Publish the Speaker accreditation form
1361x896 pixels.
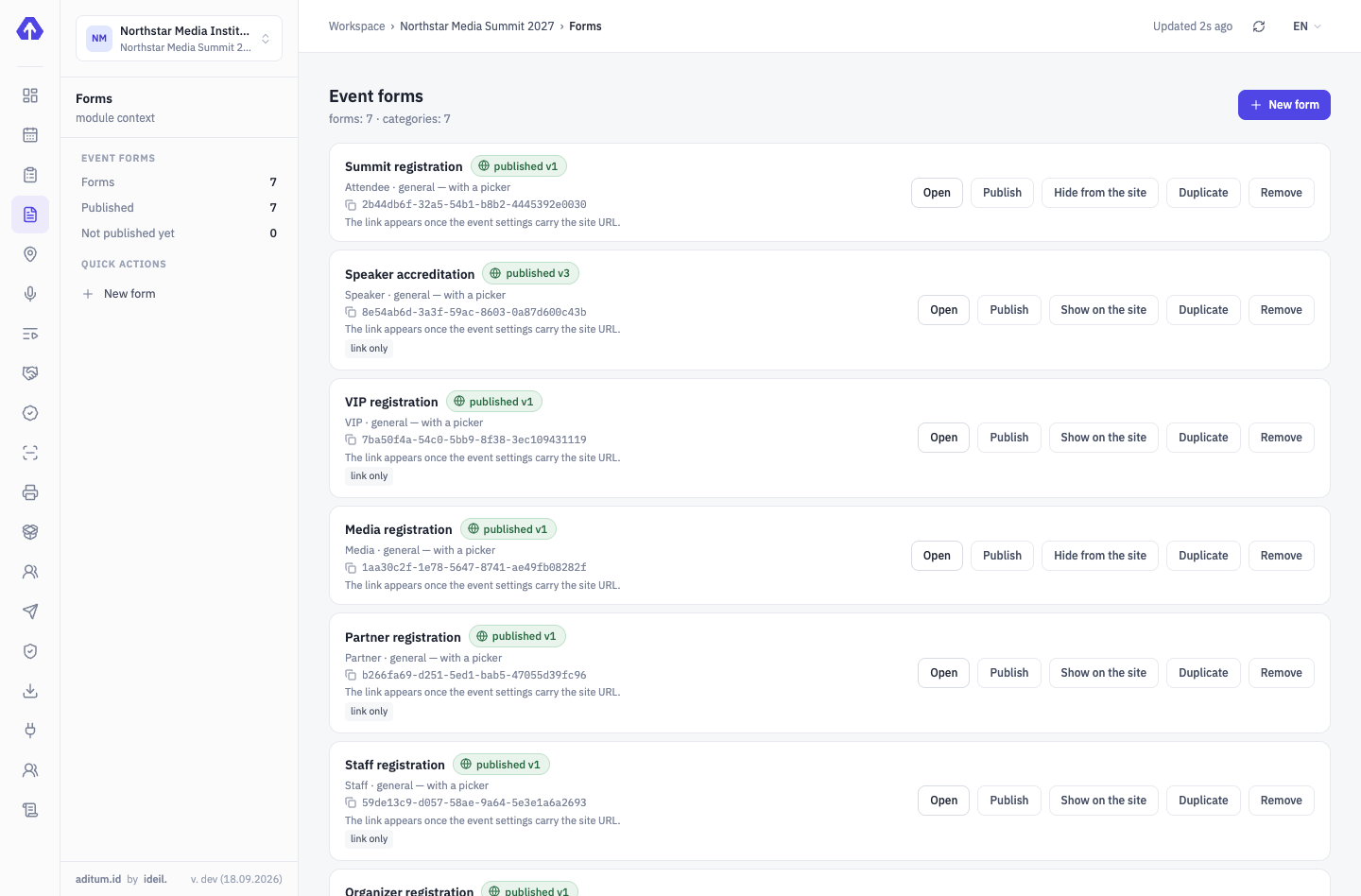click(1008, 310)
